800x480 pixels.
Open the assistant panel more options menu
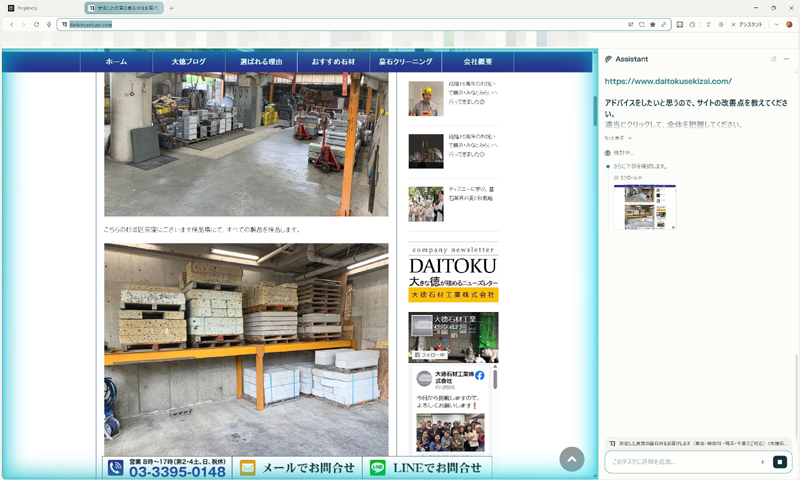(786, 59)
